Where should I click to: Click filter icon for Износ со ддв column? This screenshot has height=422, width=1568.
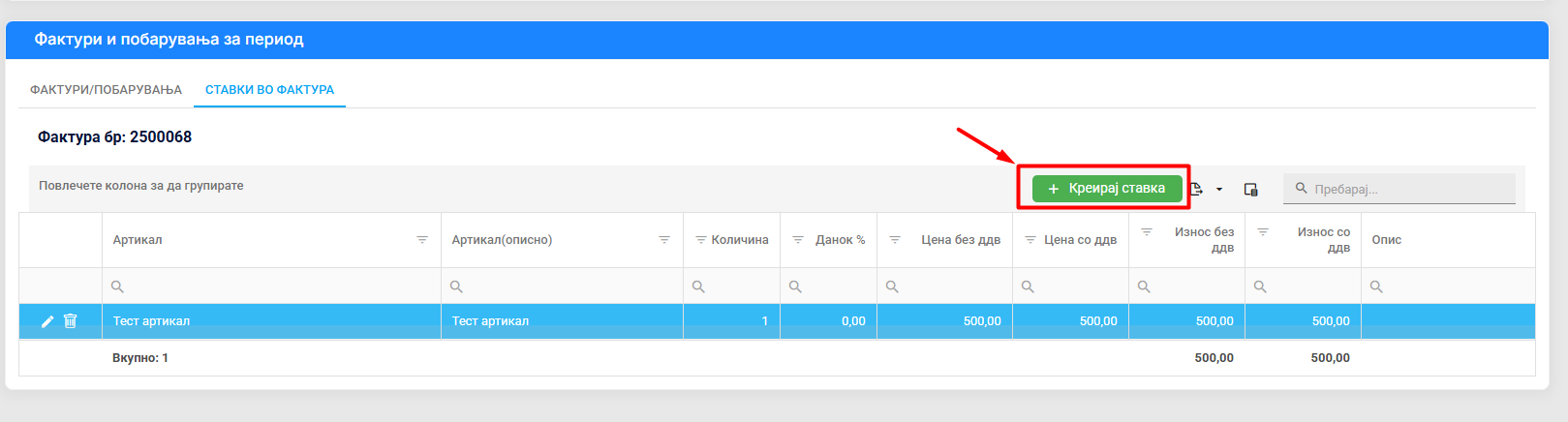click(1263, 232)
